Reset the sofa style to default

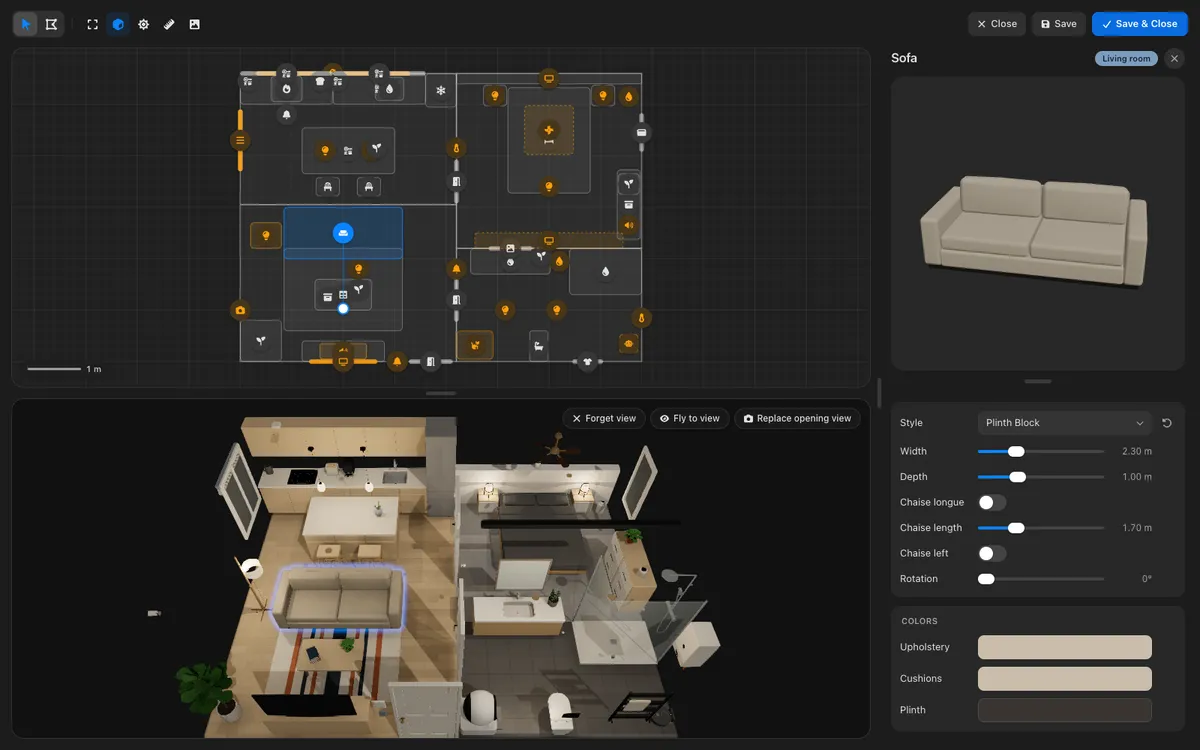click(1167, 423)
